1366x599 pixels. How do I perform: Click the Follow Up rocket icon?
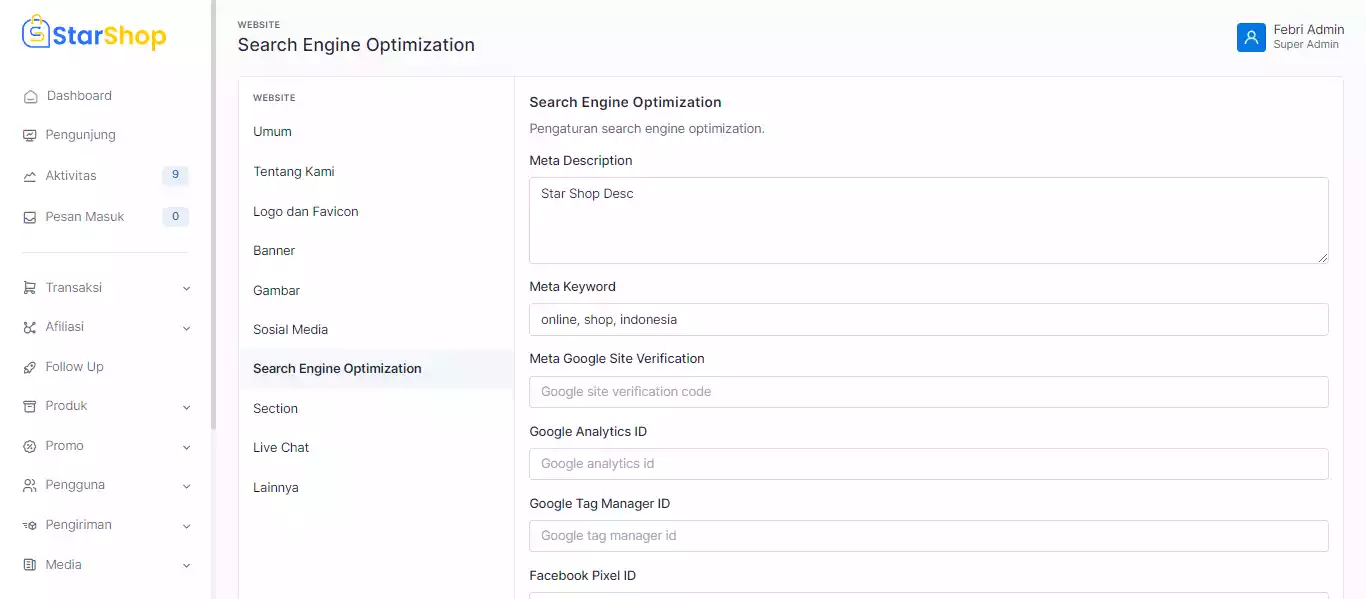(x=30, y=367)
